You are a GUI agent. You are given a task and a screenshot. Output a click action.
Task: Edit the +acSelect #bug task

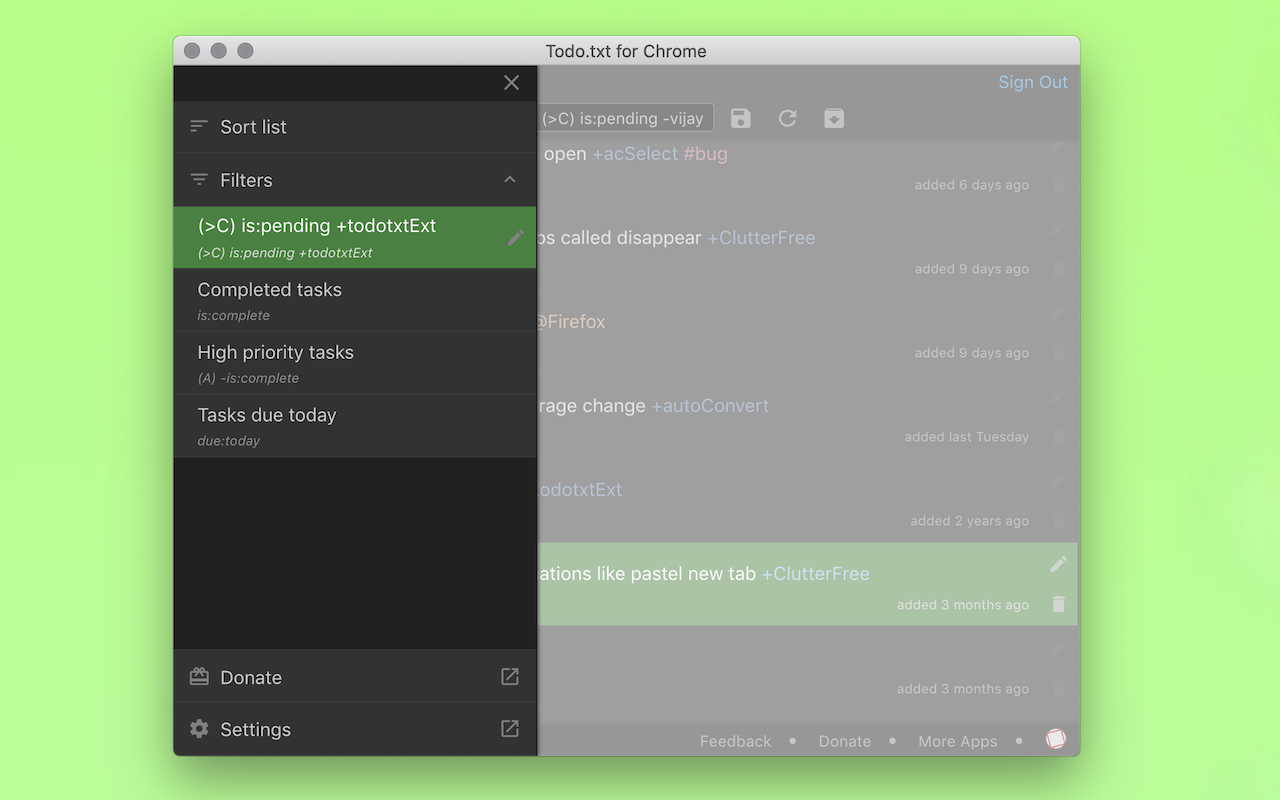(1058, 146)
